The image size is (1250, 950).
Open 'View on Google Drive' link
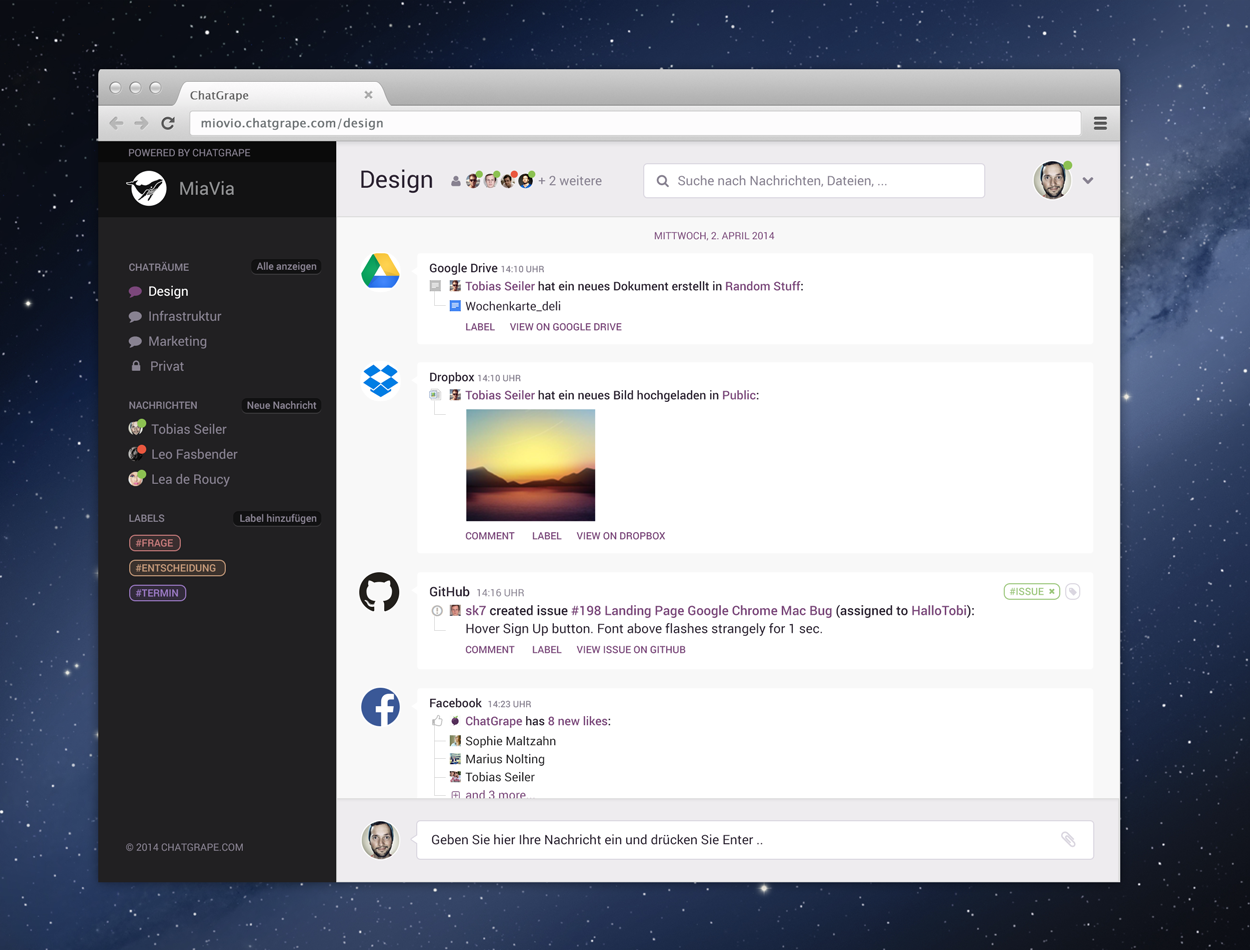pos(565,327)
